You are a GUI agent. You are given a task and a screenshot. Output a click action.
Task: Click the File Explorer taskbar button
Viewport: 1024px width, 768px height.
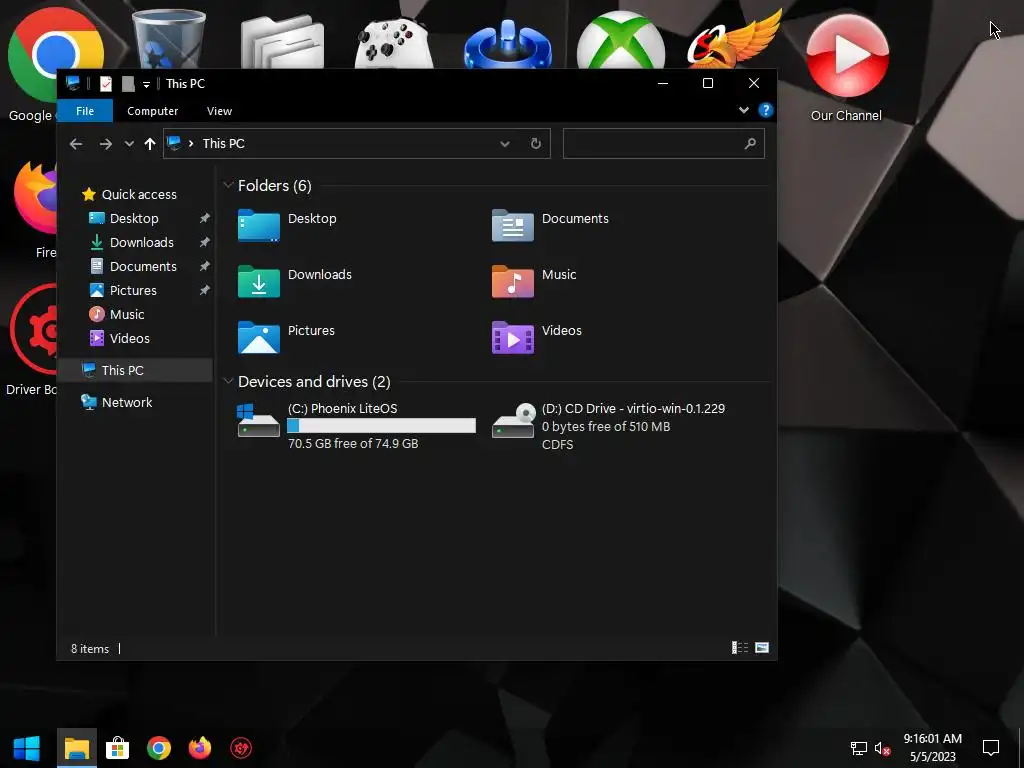tap(77, 748)
